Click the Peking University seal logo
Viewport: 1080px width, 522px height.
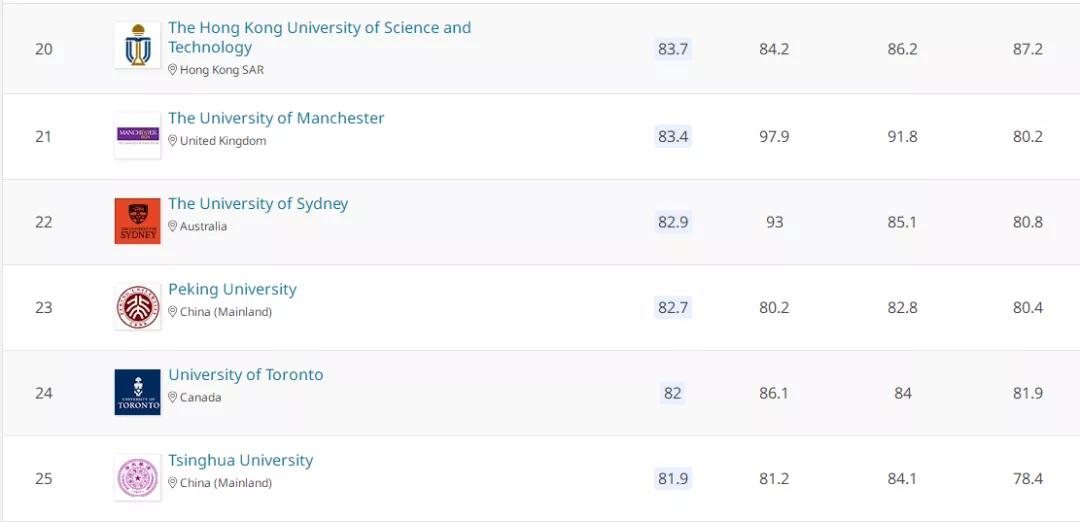tap(137, 307)
